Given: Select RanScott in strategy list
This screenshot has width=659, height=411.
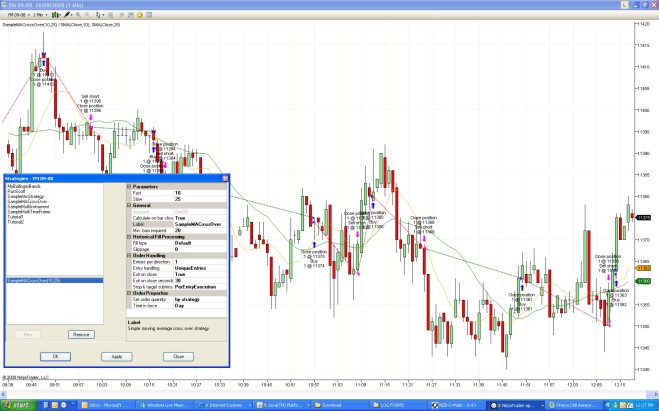Looking at the screenshot, I should click(x=16, y=191).
